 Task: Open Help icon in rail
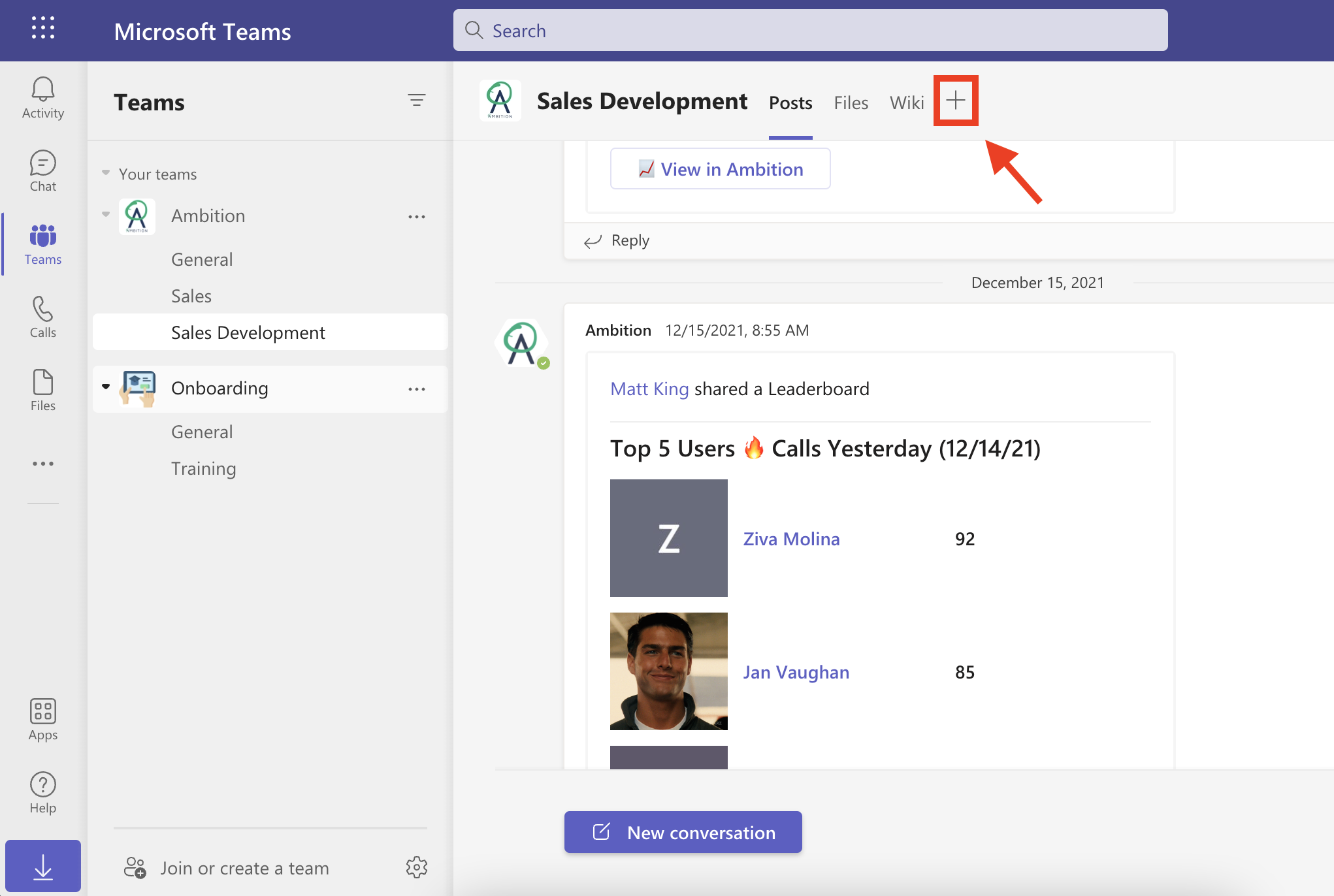point(43,793)
